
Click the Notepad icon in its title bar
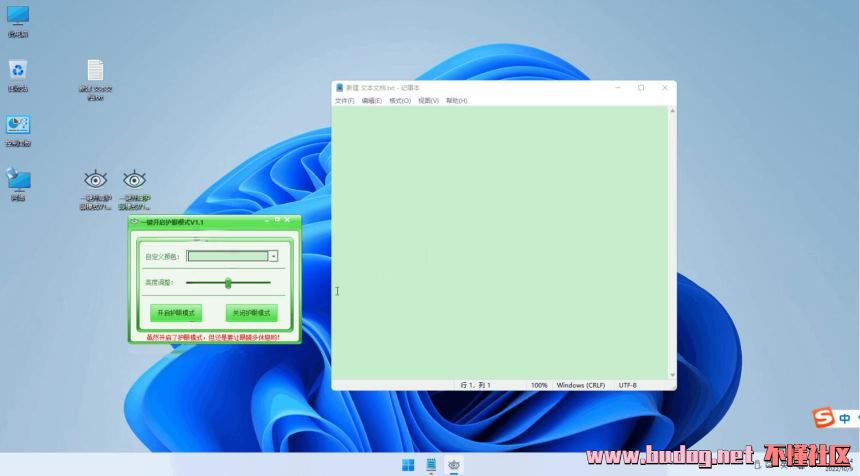pyautogui.click(x=340, y=88)
